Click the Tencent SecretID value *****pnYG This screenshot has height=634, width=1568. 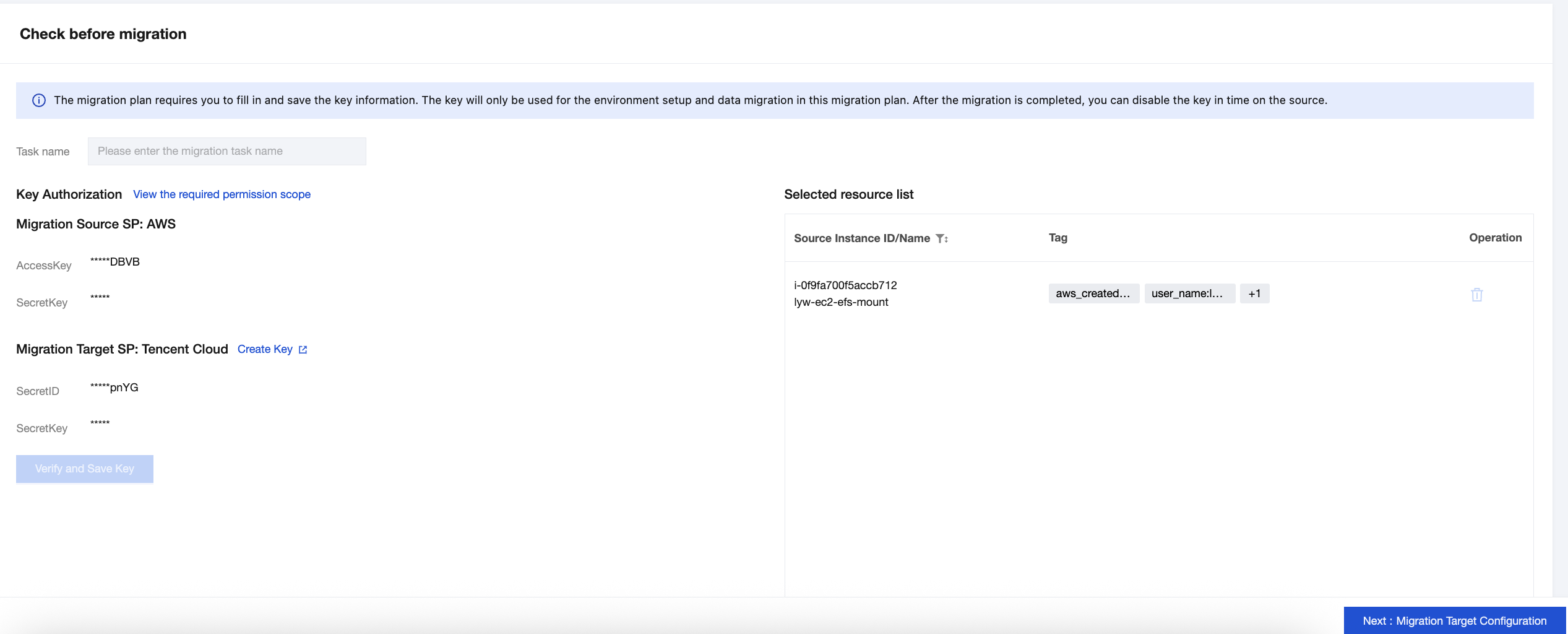click(x=114, y=388)
